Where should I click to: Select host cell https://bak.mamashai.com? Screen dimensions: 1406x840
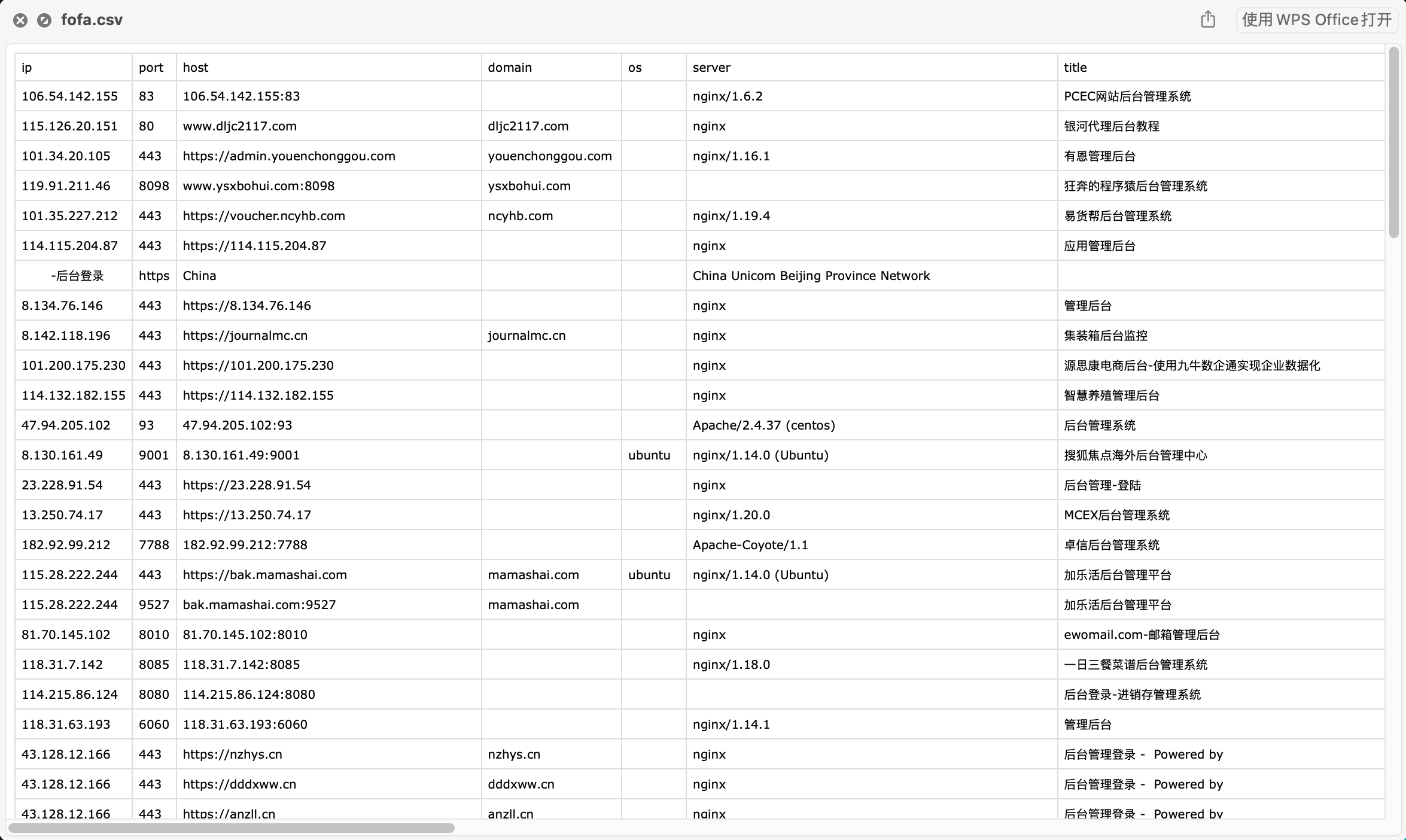coord(264,575)
